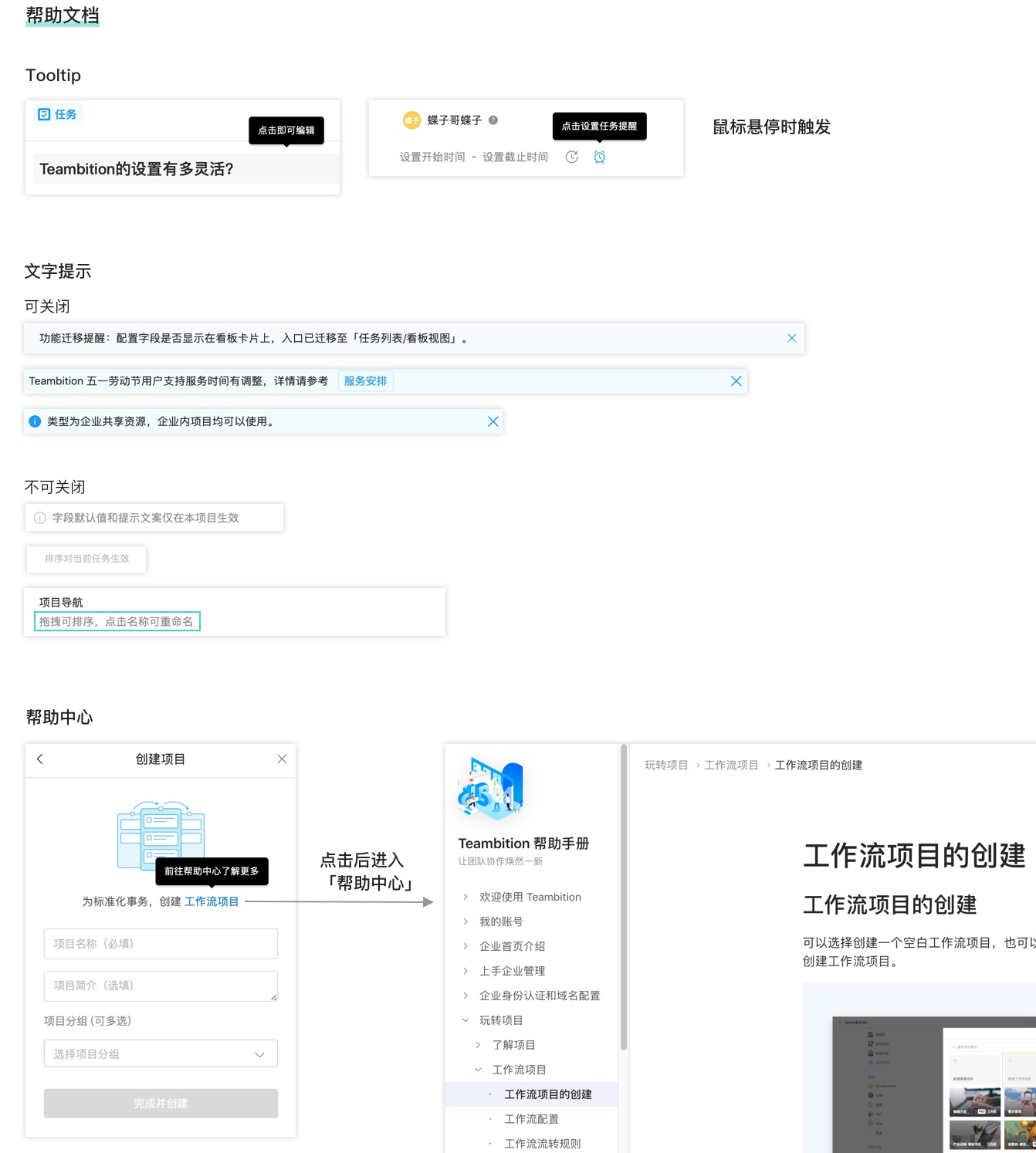Click the 蝶子 orange avatar icon

(x=412, y=120)
